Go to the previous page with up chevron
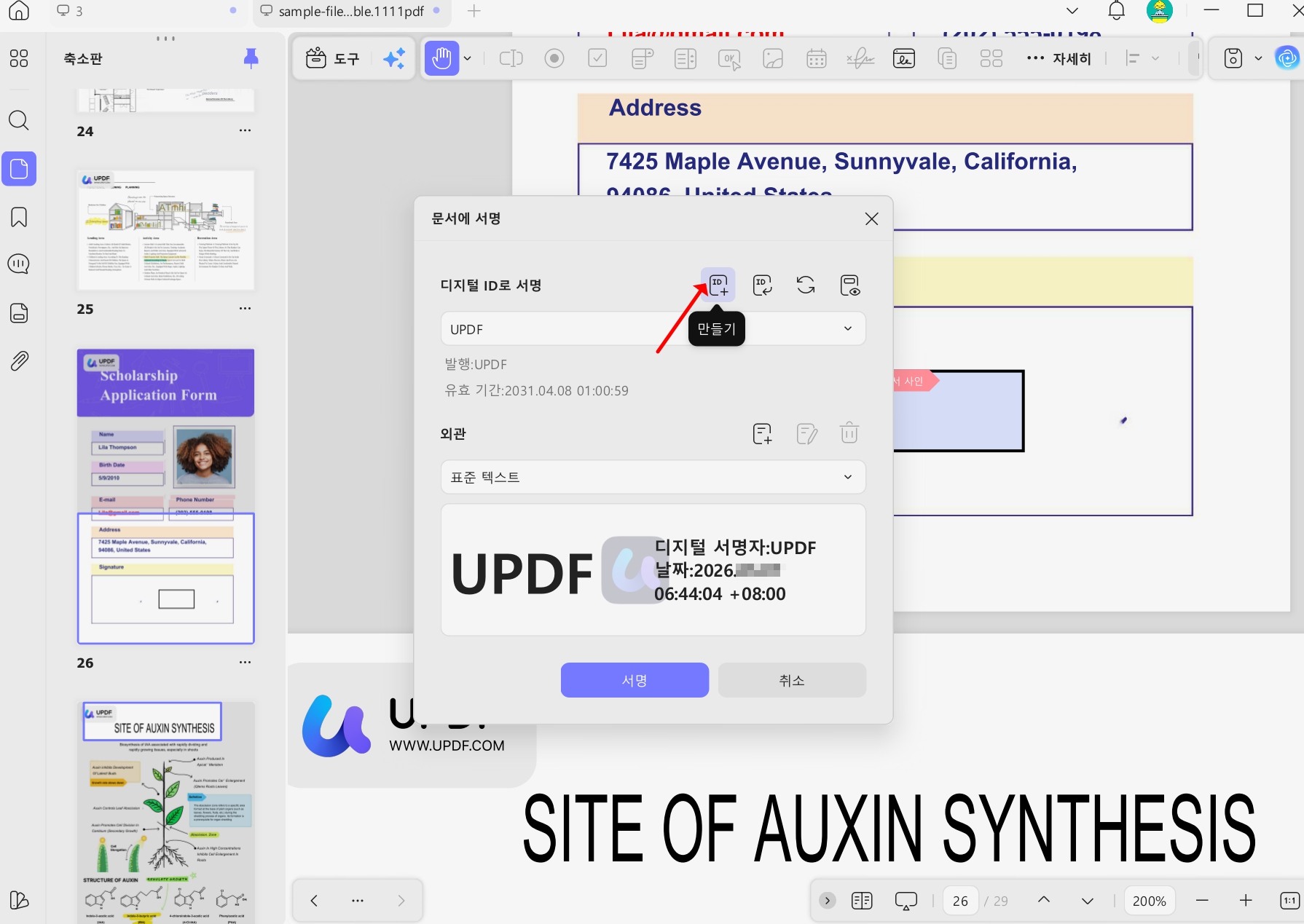Image resolution: width=1304 pixels, height=924 pixels. 1044,901
